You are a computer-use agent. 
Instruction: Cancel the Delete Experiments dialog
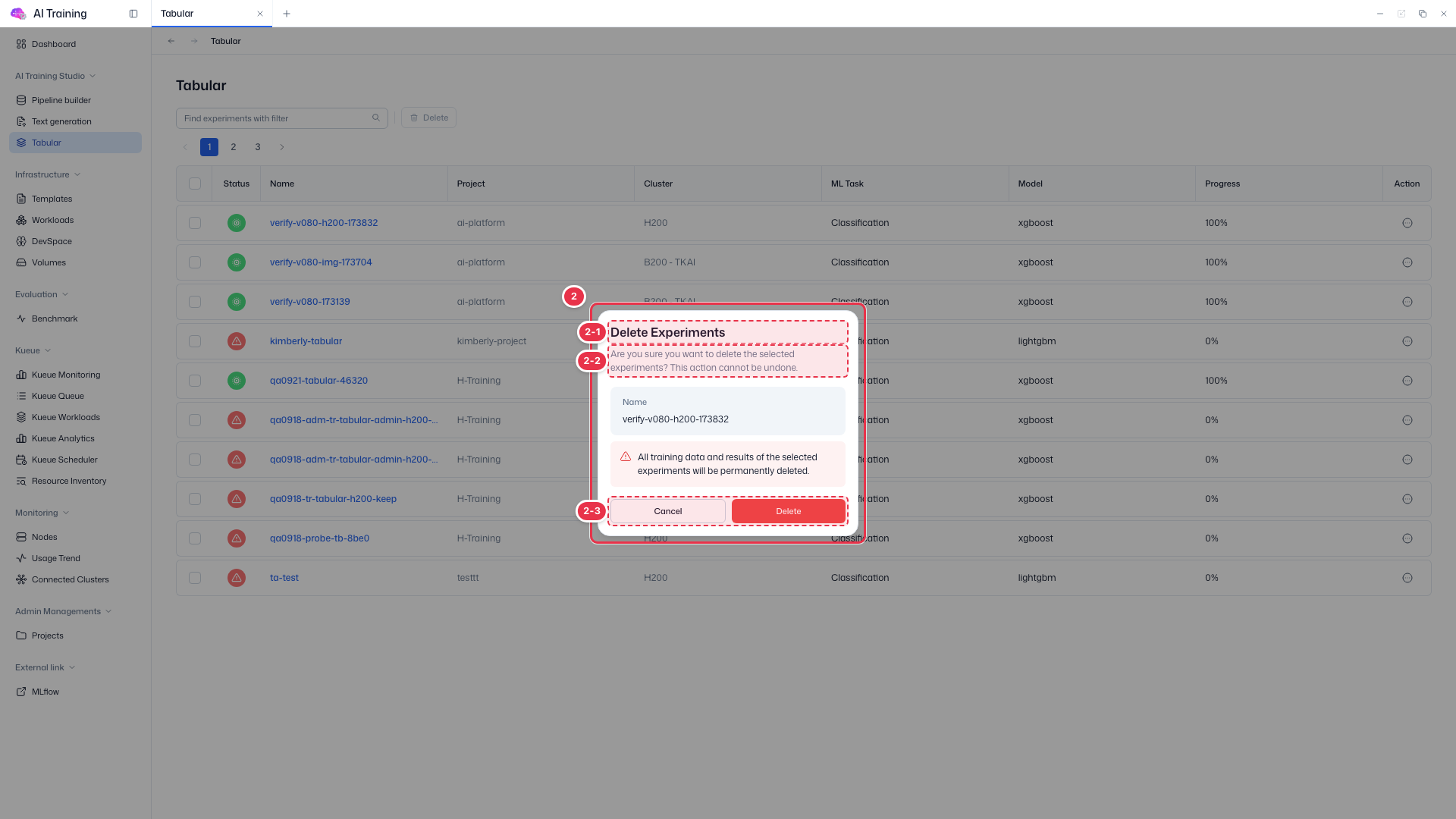(667, 511)
